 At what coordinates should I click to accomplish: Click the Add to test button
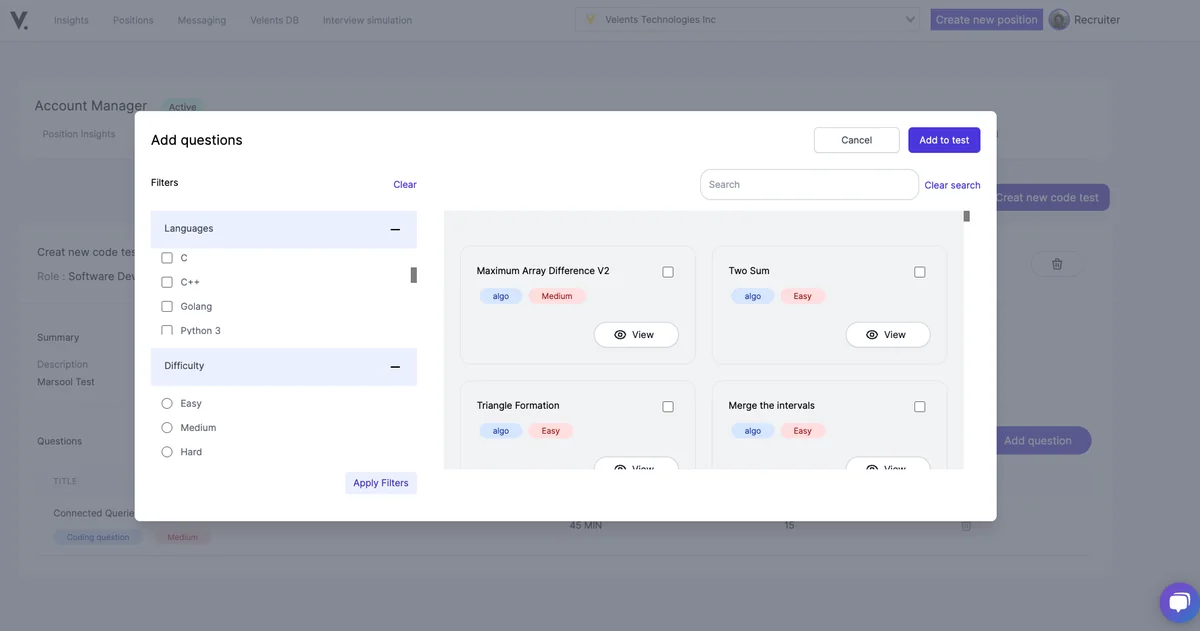944,140
